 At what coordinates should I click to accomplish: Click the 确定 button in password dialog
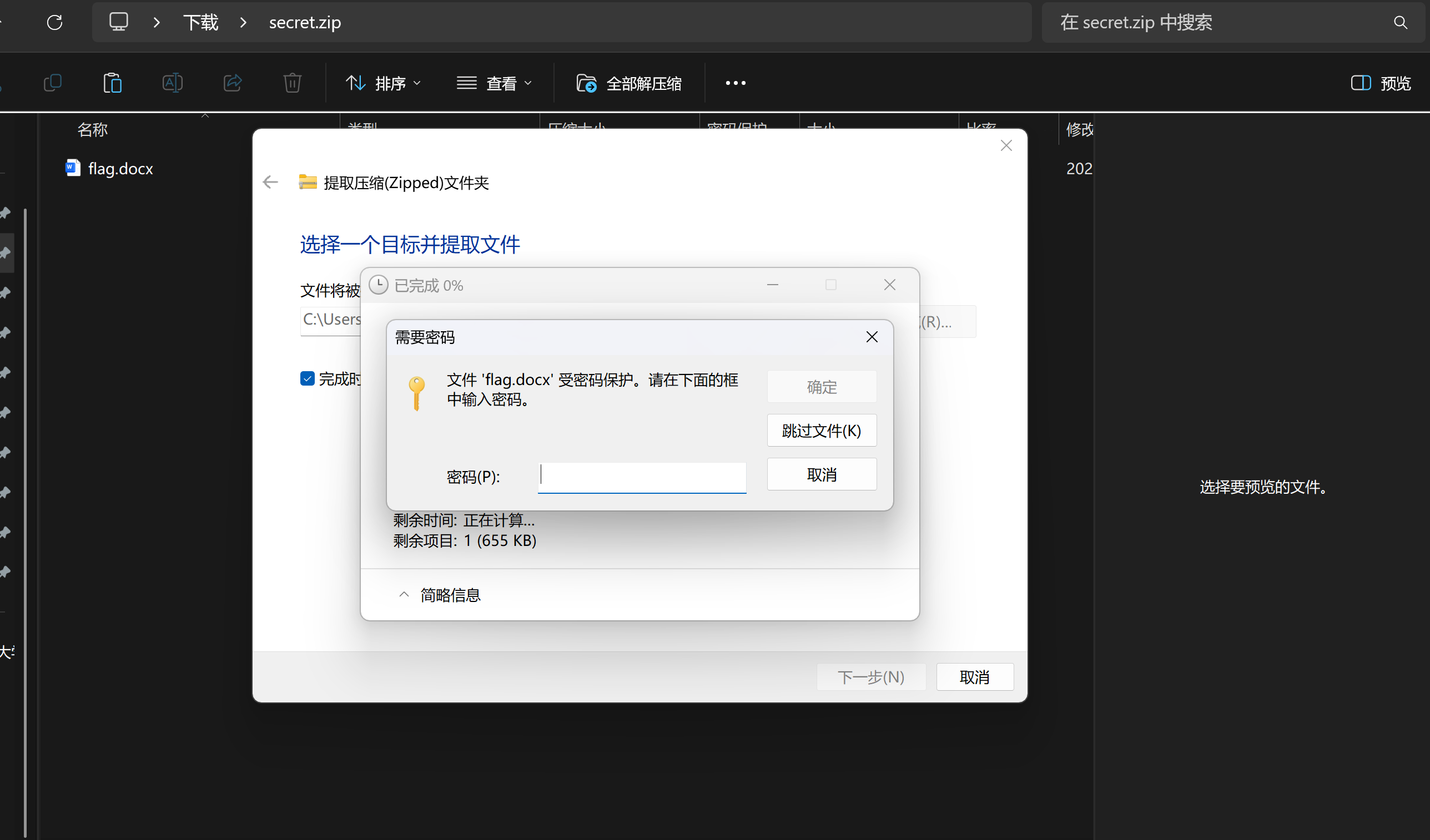coord(822,387)
